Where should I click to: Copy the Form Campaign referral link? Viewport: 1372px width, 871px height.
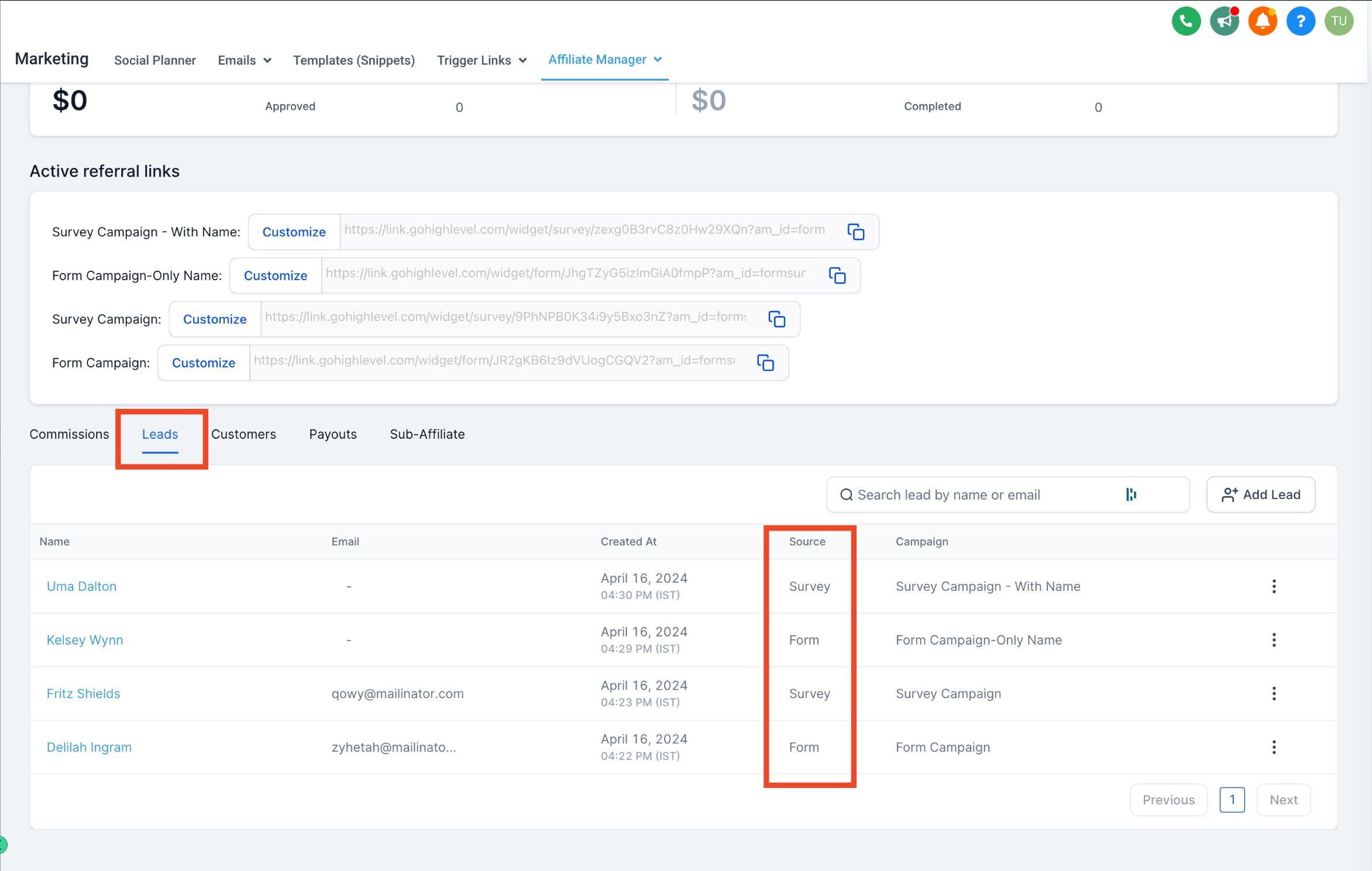click(x=765, y=362)
